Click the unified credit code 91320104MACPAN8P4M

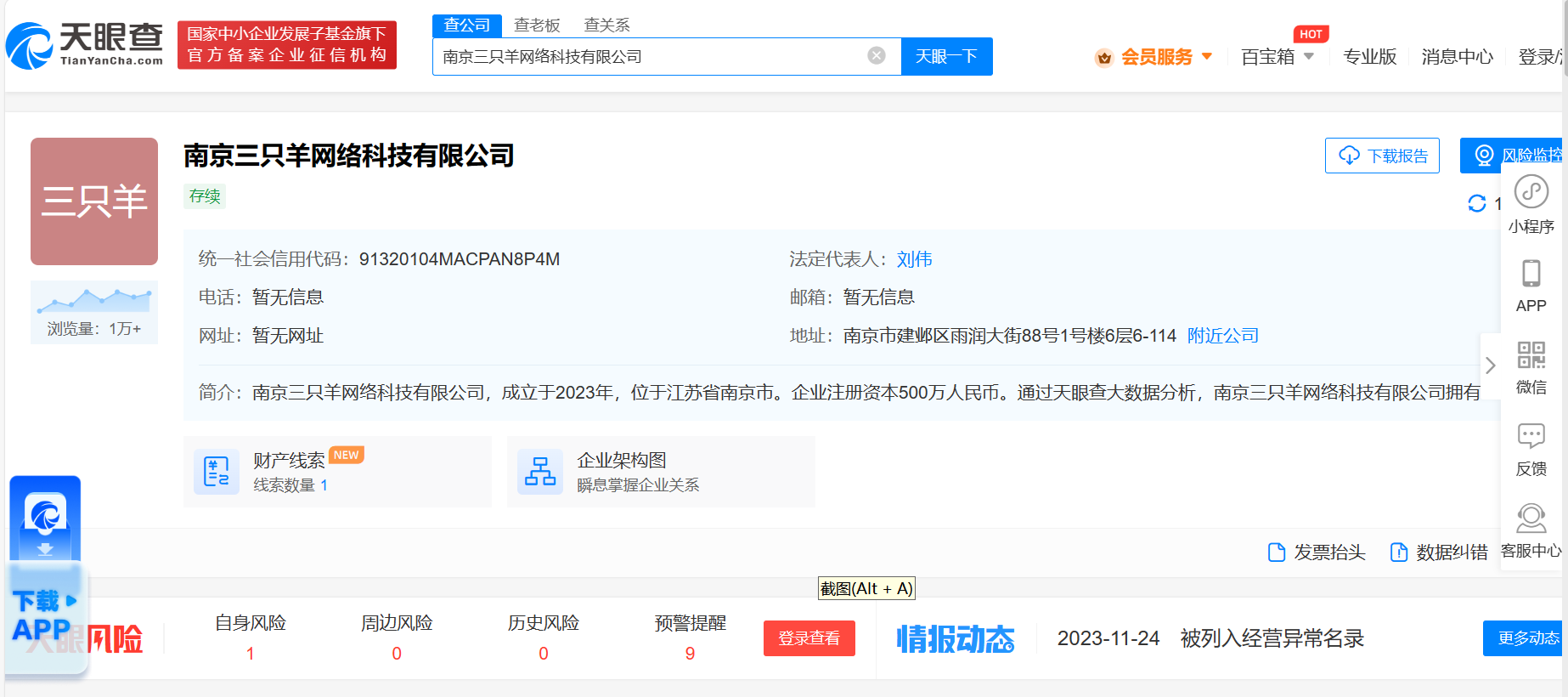coord(460,259)
